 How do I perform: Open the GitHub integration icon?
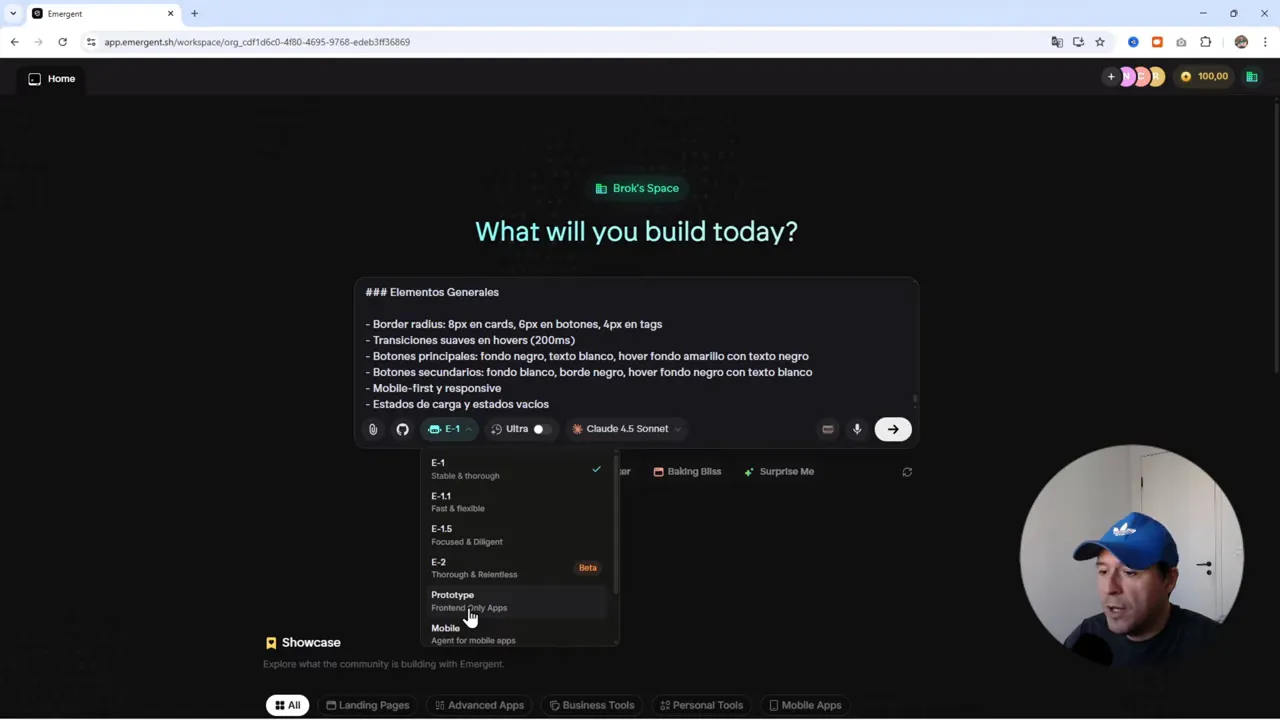coord(402,429)
